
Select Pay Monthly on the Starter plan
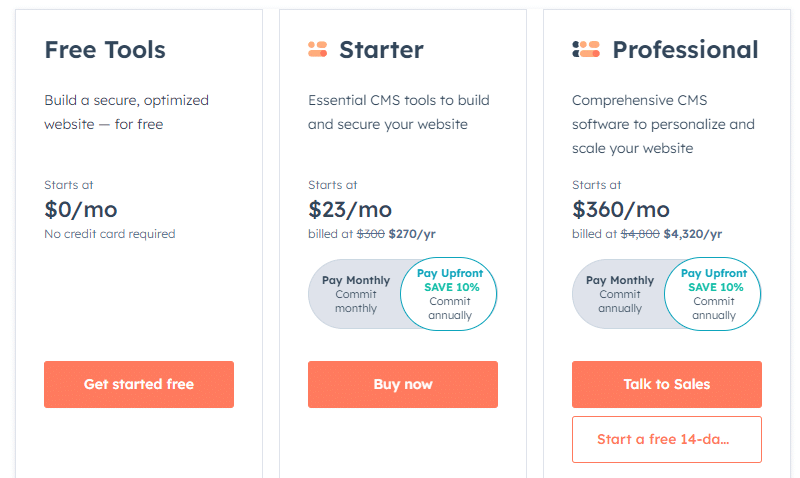pyautogui.click(x=356, y=294)
